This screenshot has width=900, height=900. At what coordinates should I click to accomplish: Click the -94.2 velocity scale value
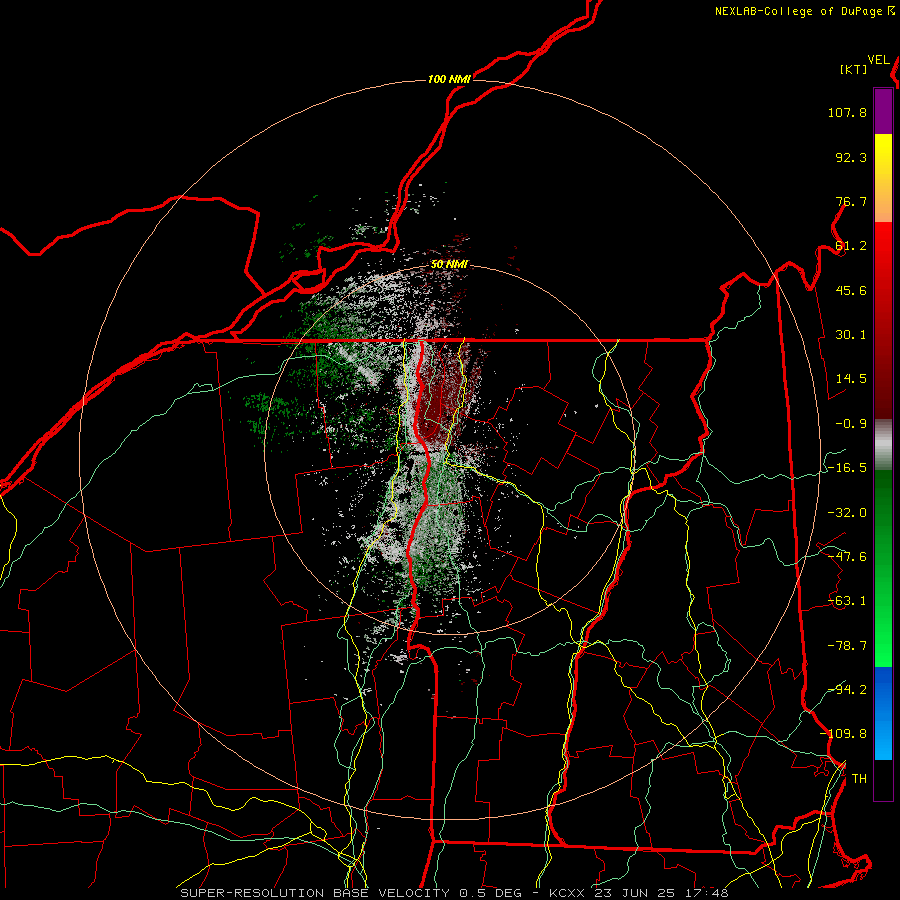[x=847, y=690]
